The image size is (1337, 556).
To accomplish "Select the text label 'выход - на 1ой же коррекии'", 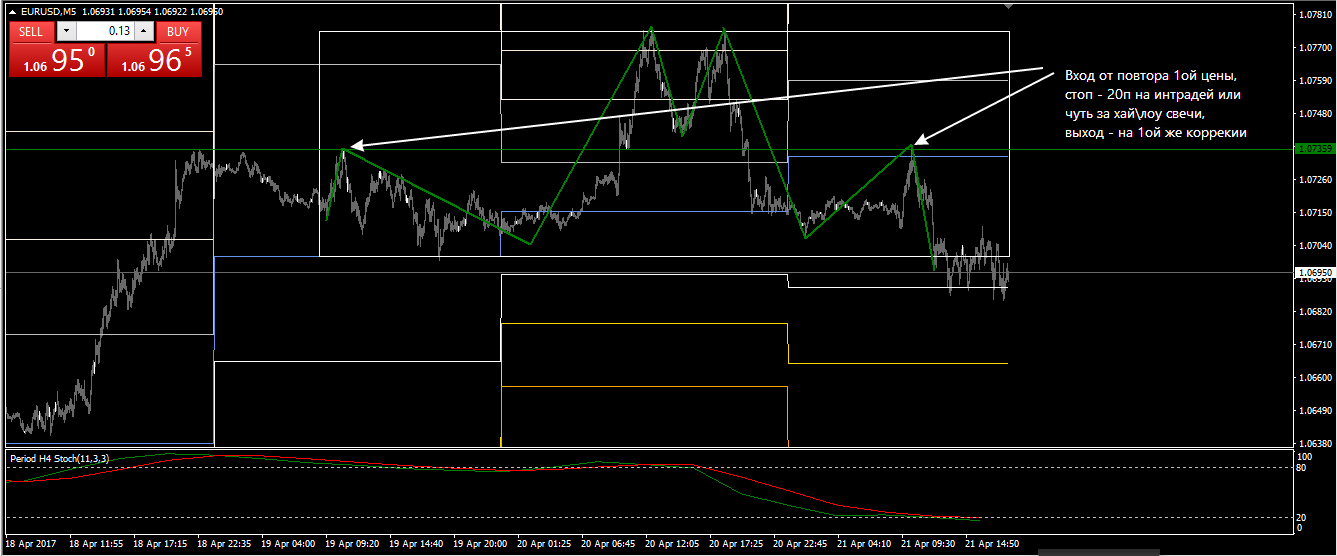I will coord(1156,133).
